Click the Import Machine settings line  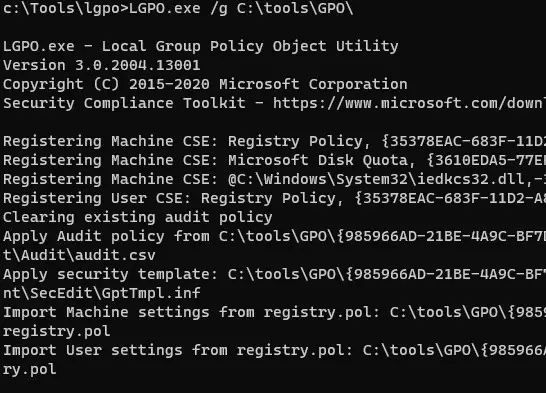274,312
